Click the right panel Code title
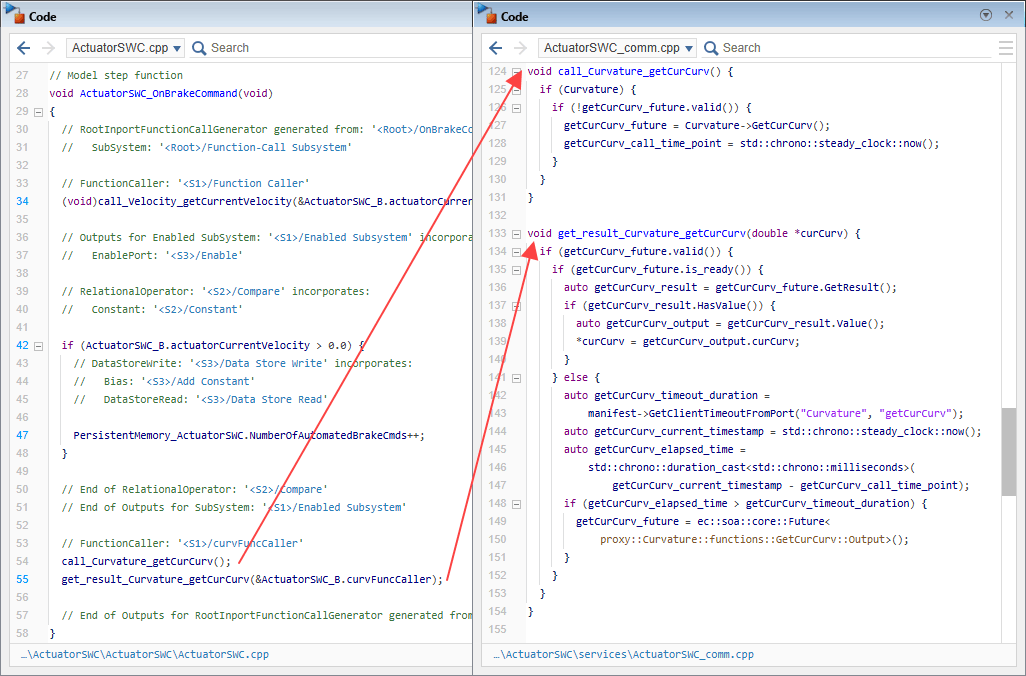Viewport: 1026px width, 676px height. click(x=514, y=17)
